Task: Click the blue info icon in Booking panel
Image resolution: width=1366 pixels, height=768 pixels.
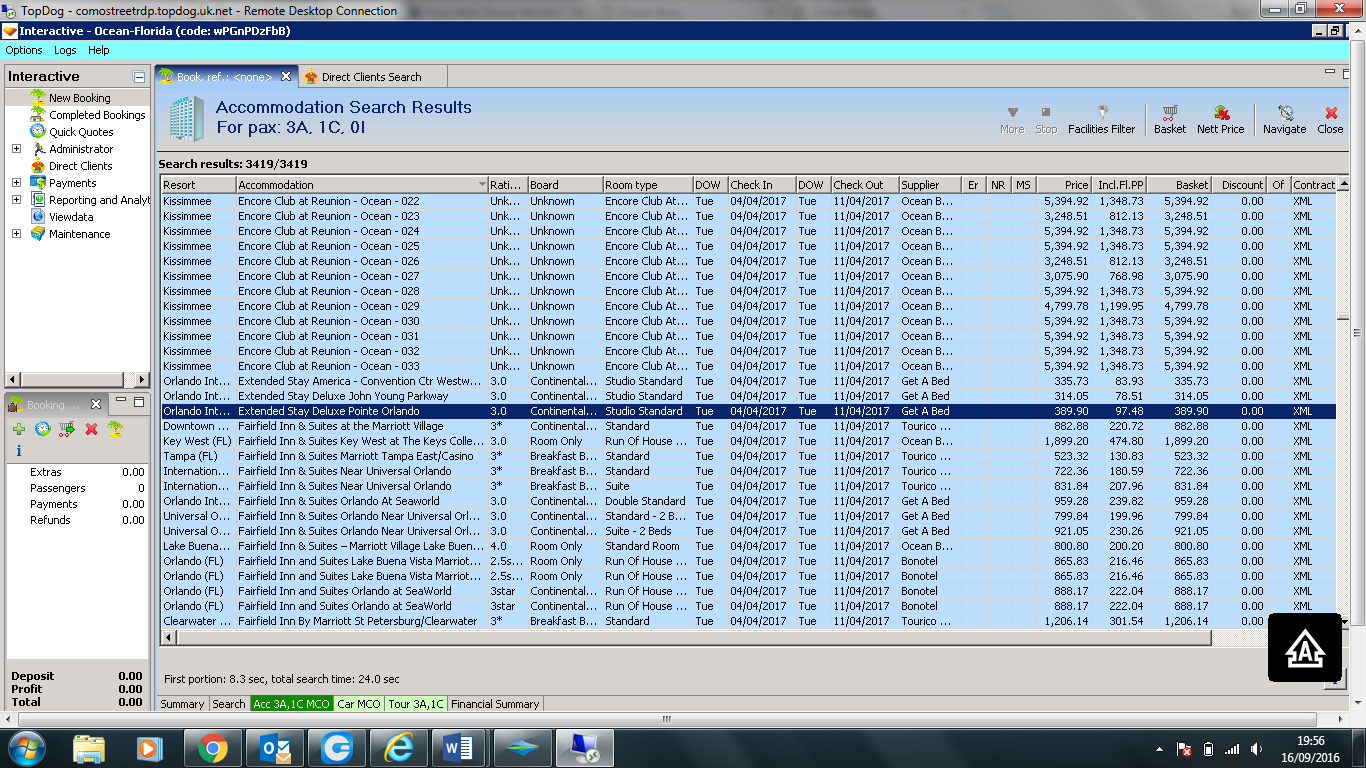Action: click(19, 451)
